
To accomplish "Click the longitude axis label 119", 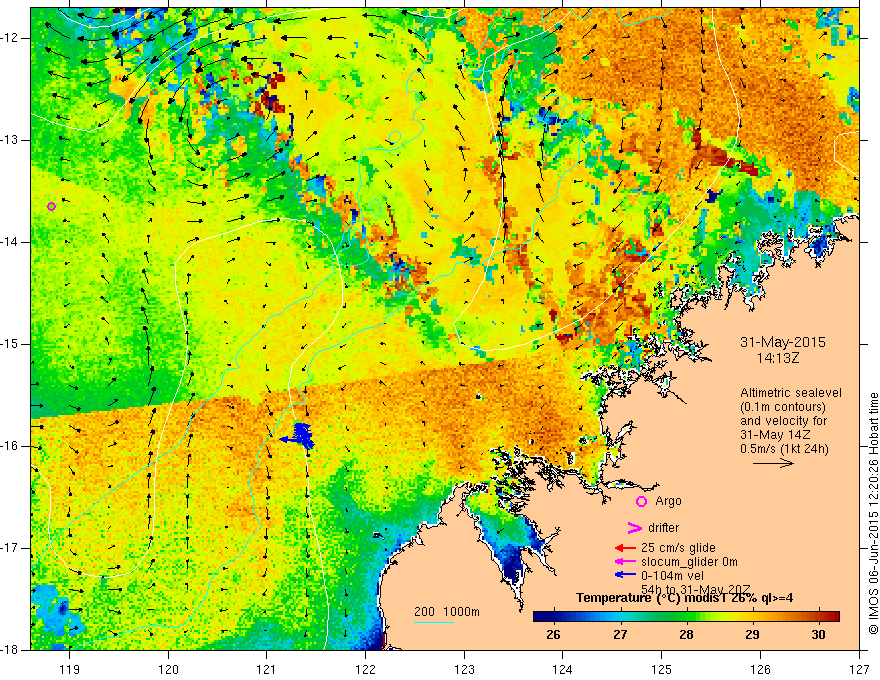I will [70, 669].
